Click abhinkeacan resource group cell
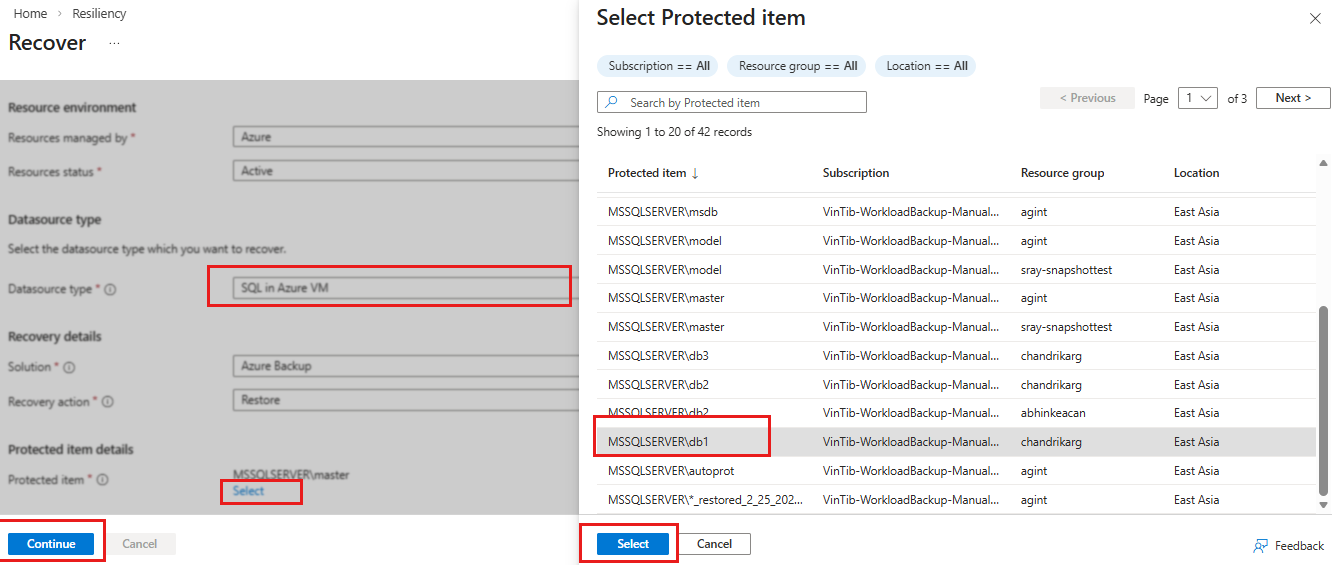The height and width of the screenshot is (565, 1332). (x=1053, y=413)
